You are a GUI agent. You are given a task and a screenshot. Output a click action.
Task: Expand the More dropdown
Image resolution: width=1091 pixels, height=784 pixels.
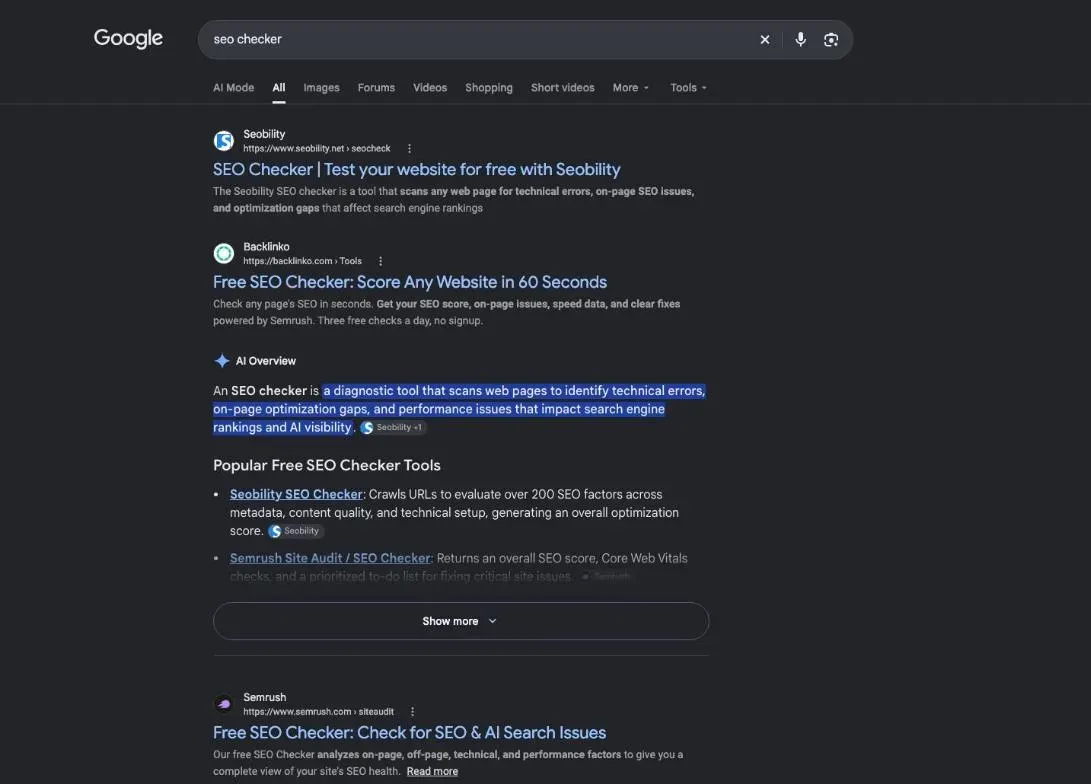click(630, 88)
